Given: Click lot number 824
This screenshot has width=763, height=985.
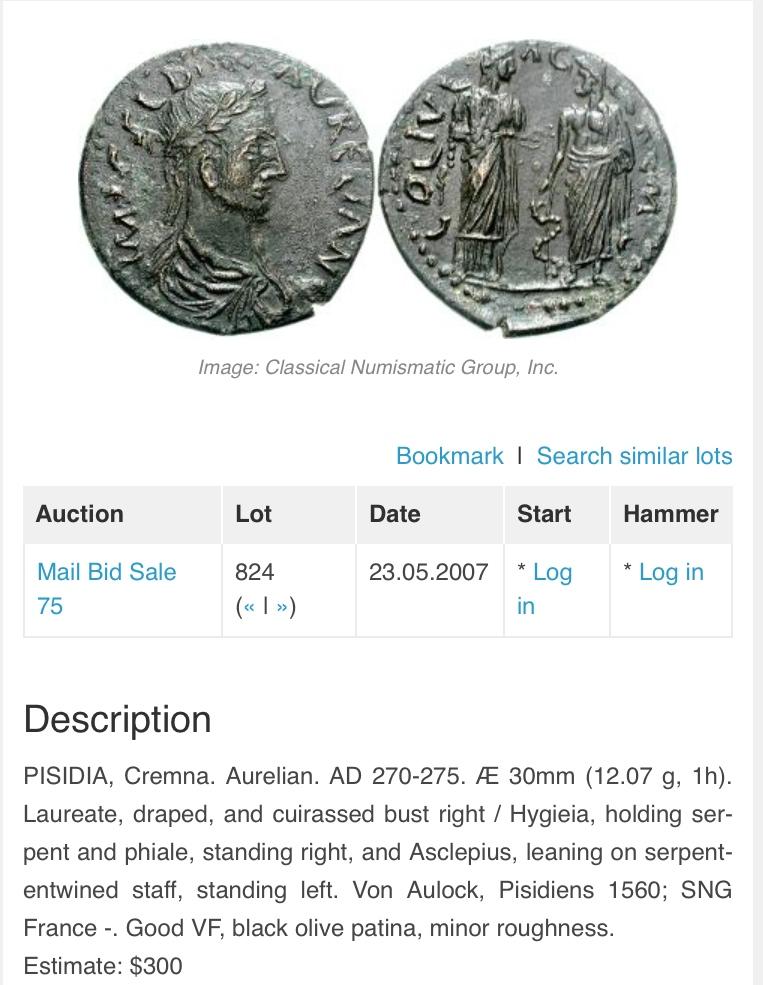Looking at the screenshot, I should tap(254, 572).
